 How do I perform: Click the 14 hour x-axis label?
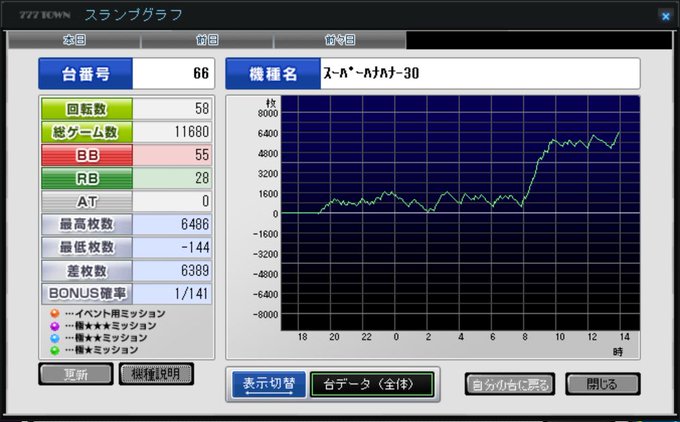click(x=624, y=337)
